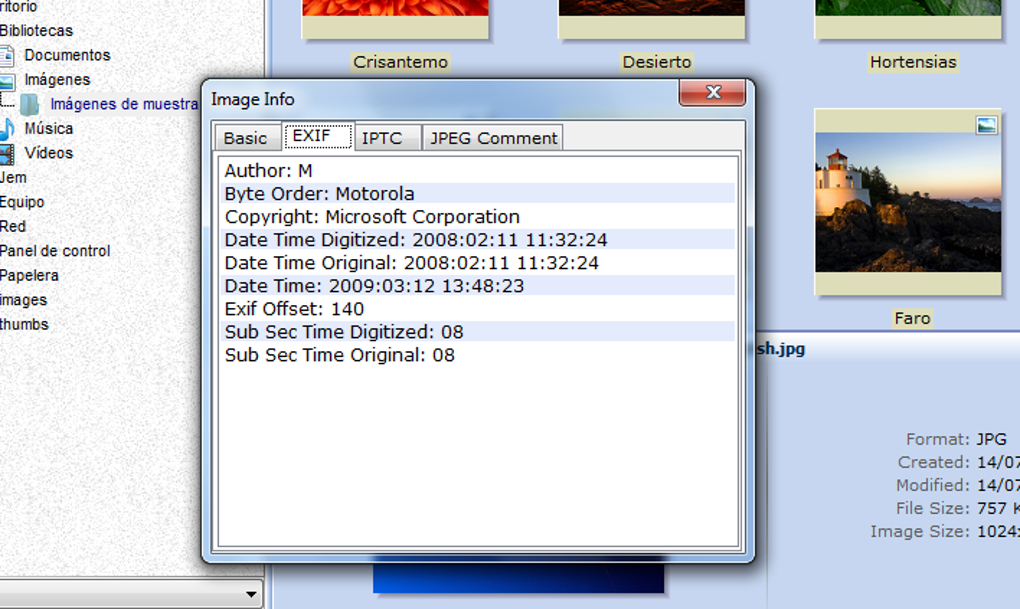Open Panel de control in tree

tap(55, 251)
